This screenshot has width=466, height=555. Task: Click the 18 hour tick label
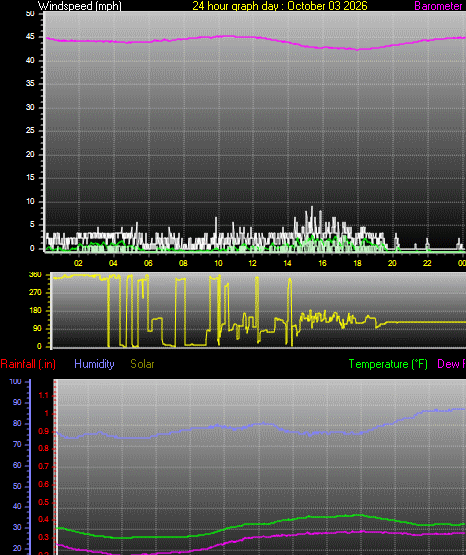pos(357,263)
